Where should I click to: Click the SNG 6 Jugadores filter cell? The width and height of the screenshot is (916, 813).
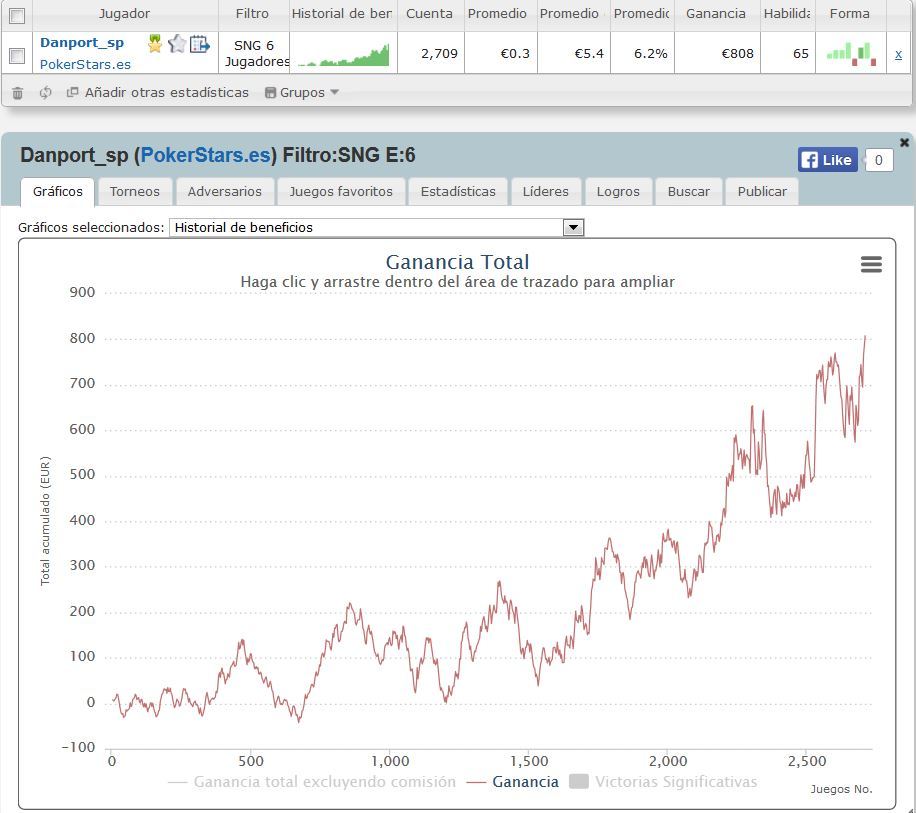[254, 54]
